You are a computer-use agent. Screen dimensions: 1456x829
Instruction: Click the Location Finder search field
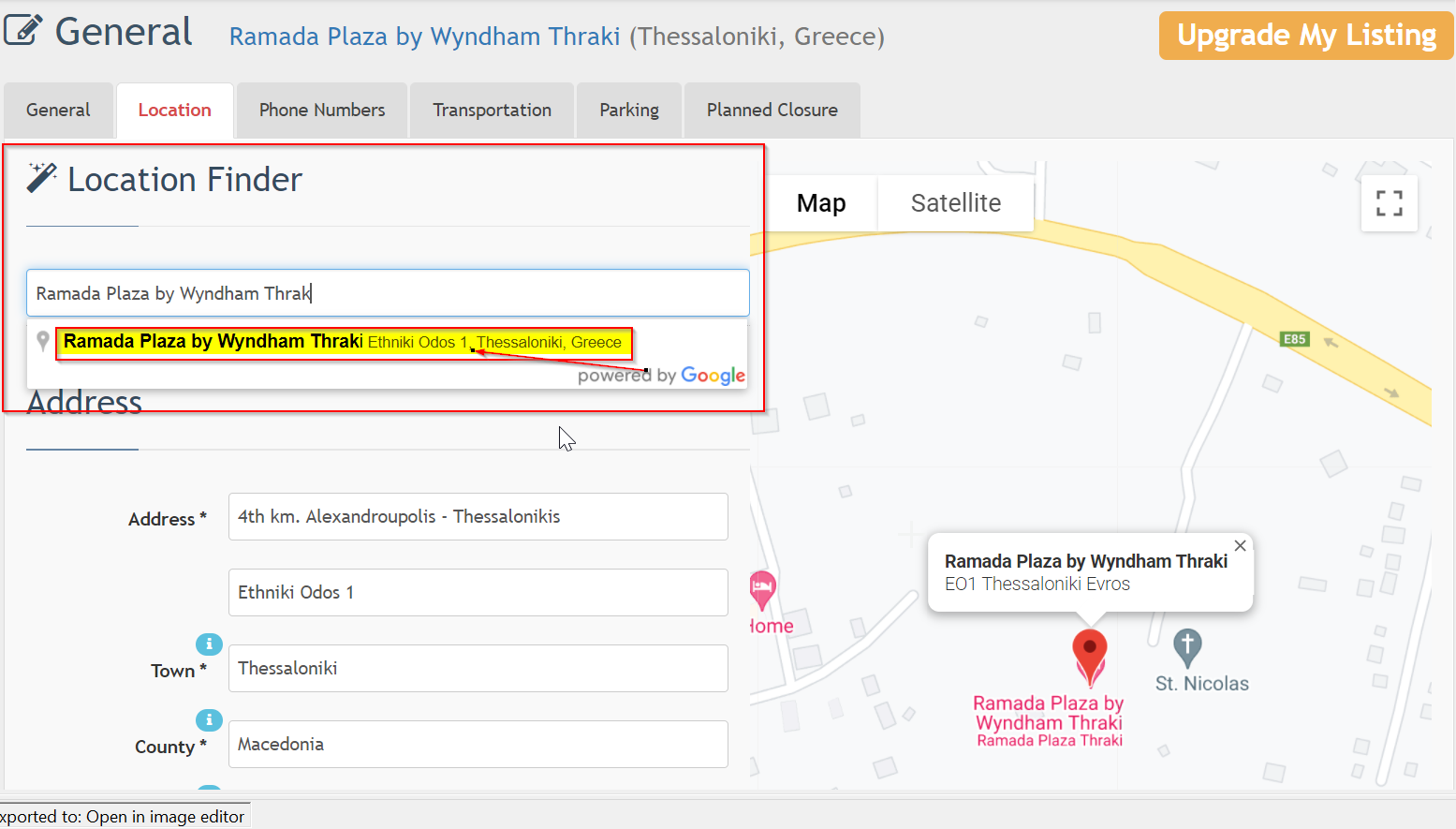[x=388, y=293]
